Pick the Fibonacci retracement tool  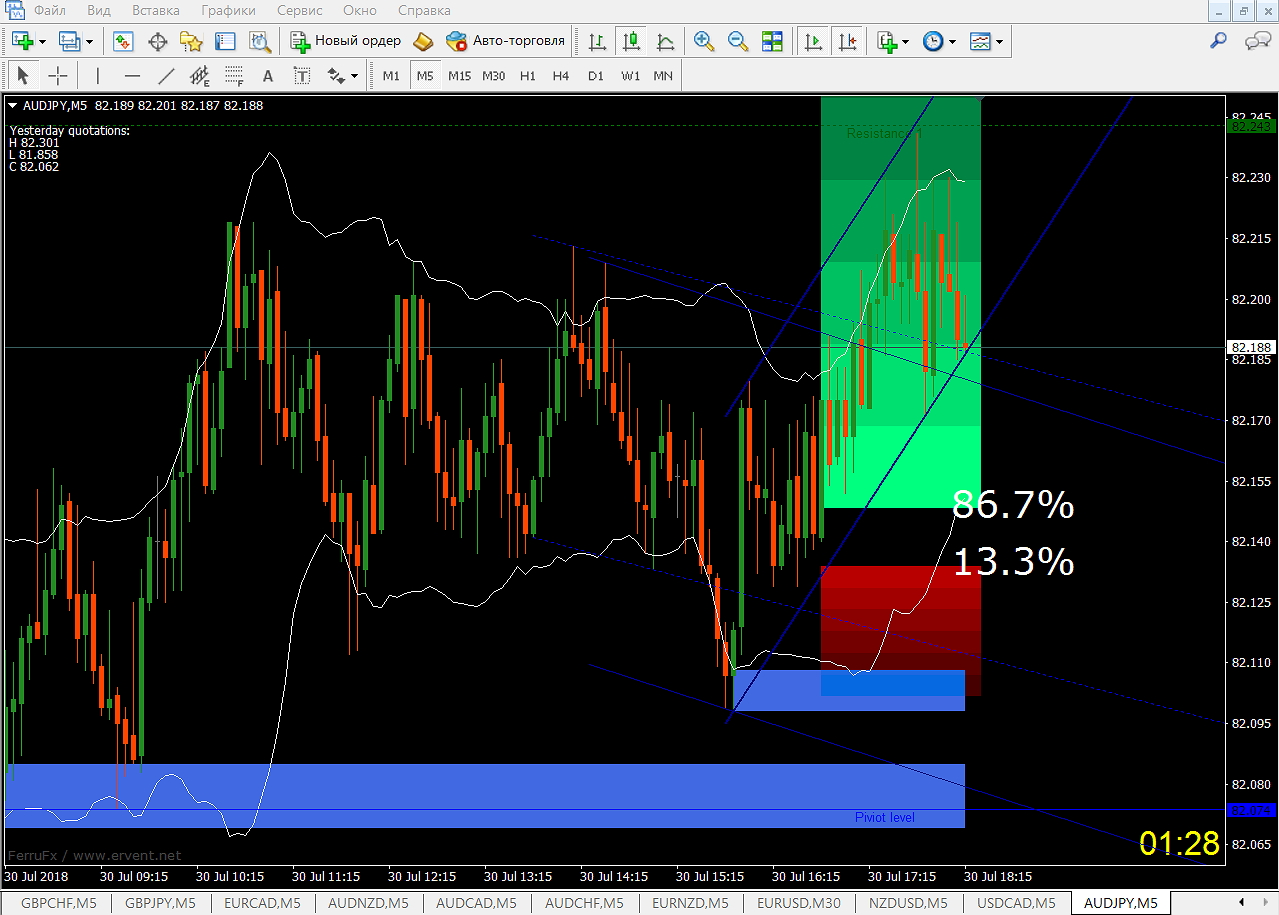click(234, 75)
